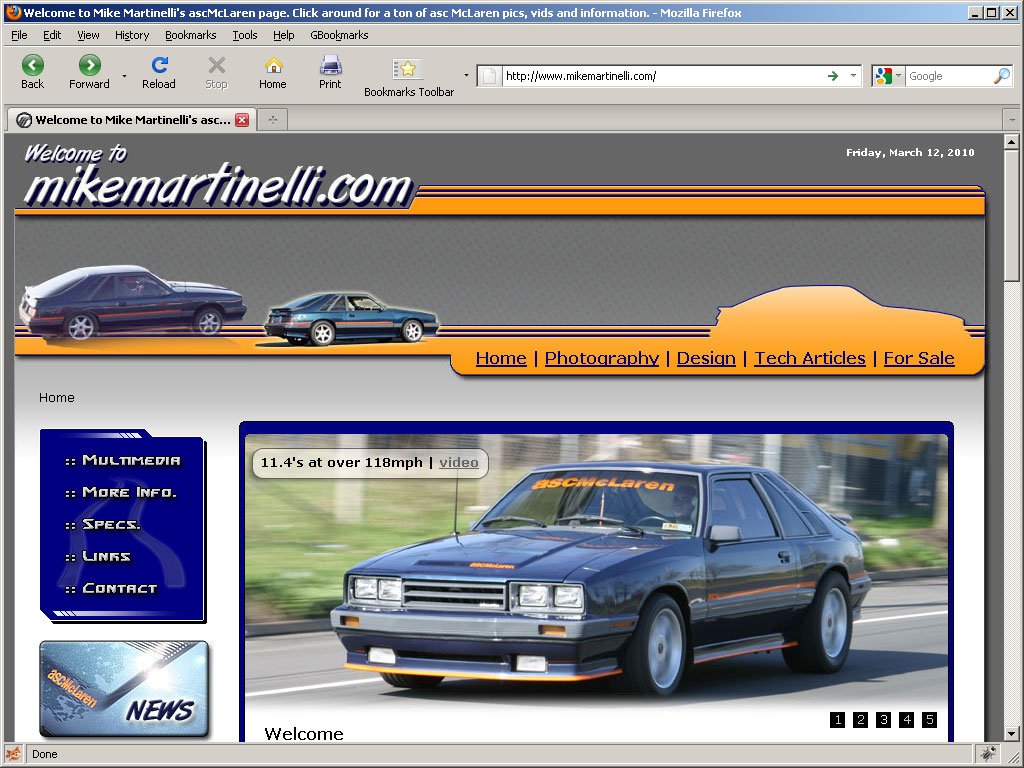Click the Home breadcrumb text
Screen dimensions: 1024x768
56,398
